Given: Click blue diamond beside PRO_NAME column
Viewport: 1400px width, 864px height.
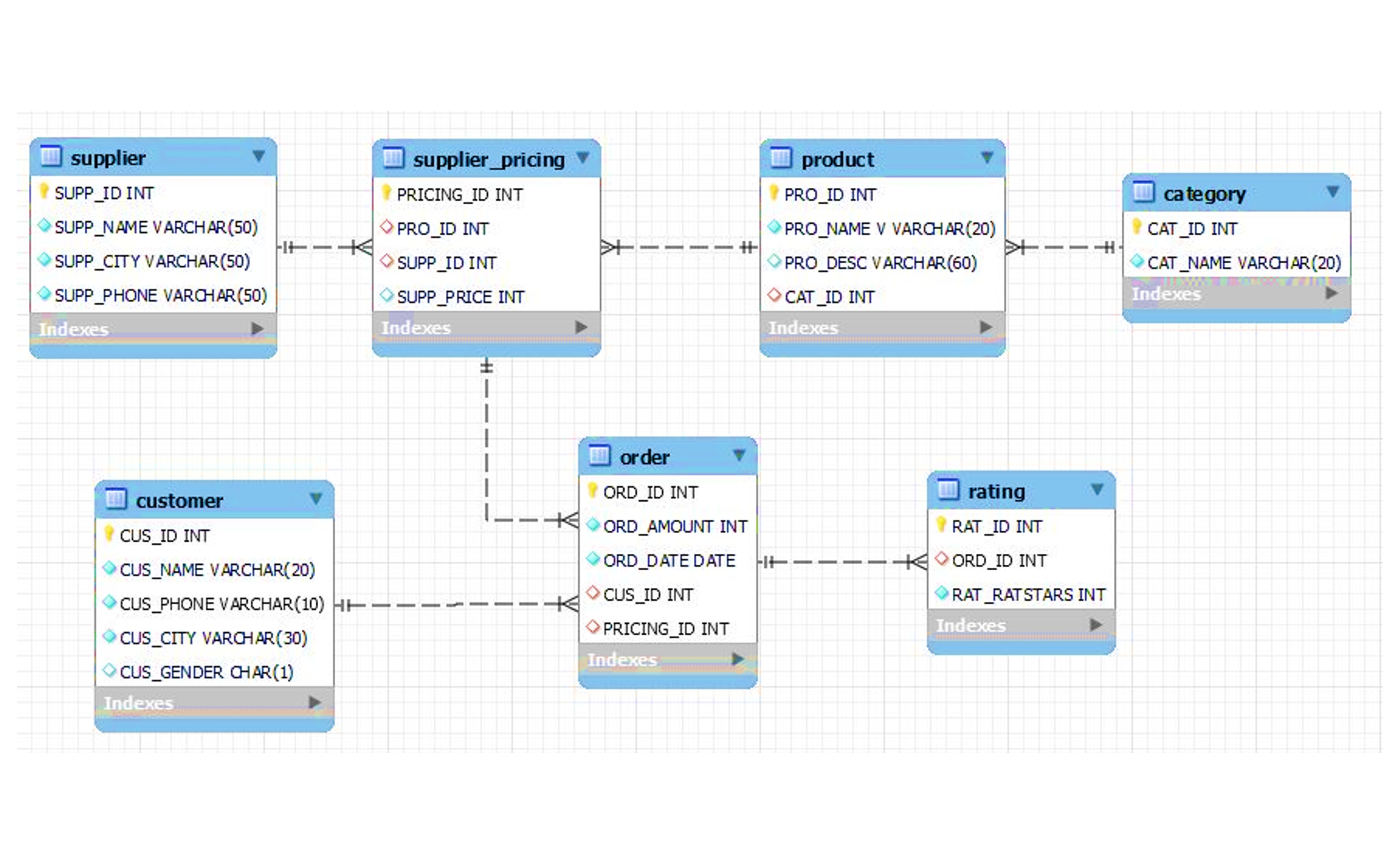Looking at the screenshot, I should 774,227.
